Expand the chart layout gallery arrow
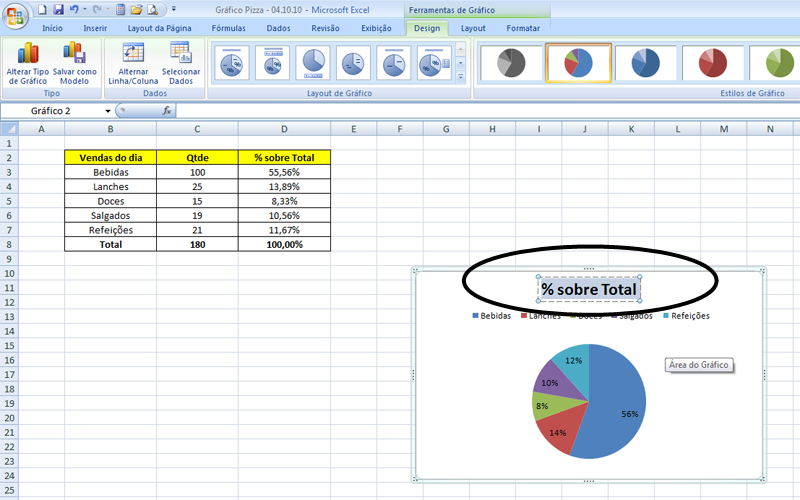 pos(460,77)
